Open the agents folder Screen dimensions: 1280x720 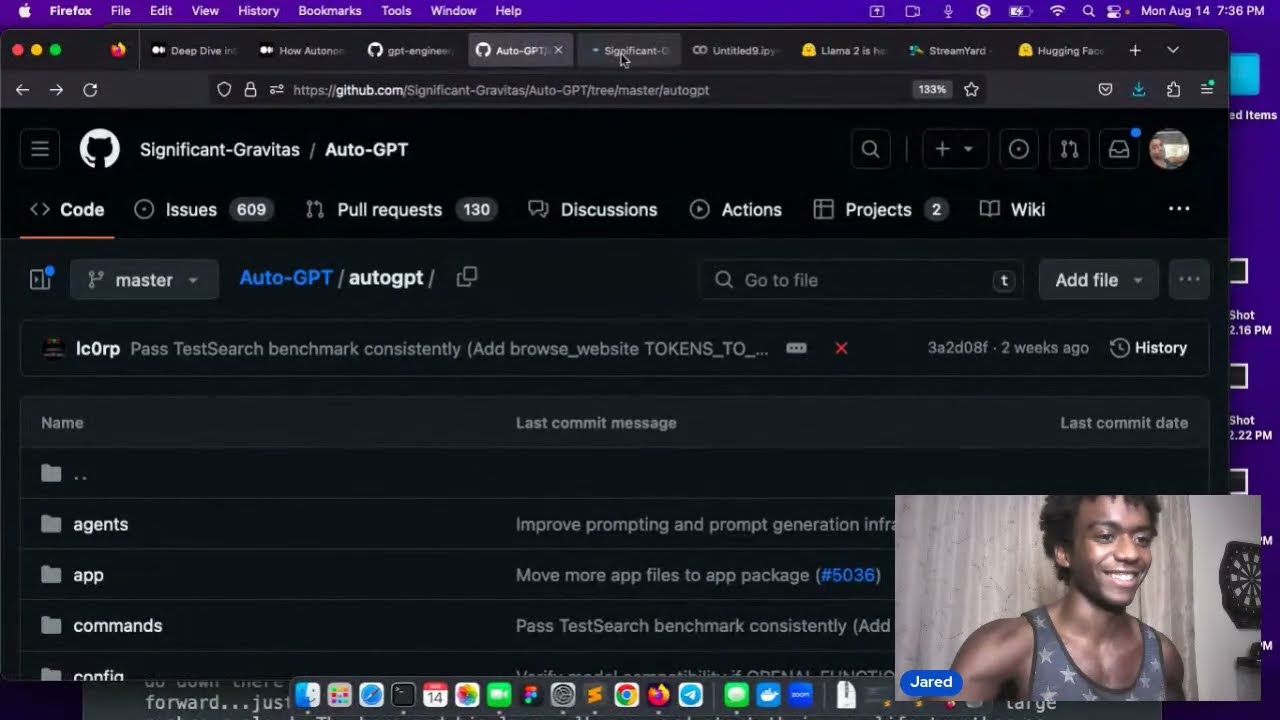(100, 524)
